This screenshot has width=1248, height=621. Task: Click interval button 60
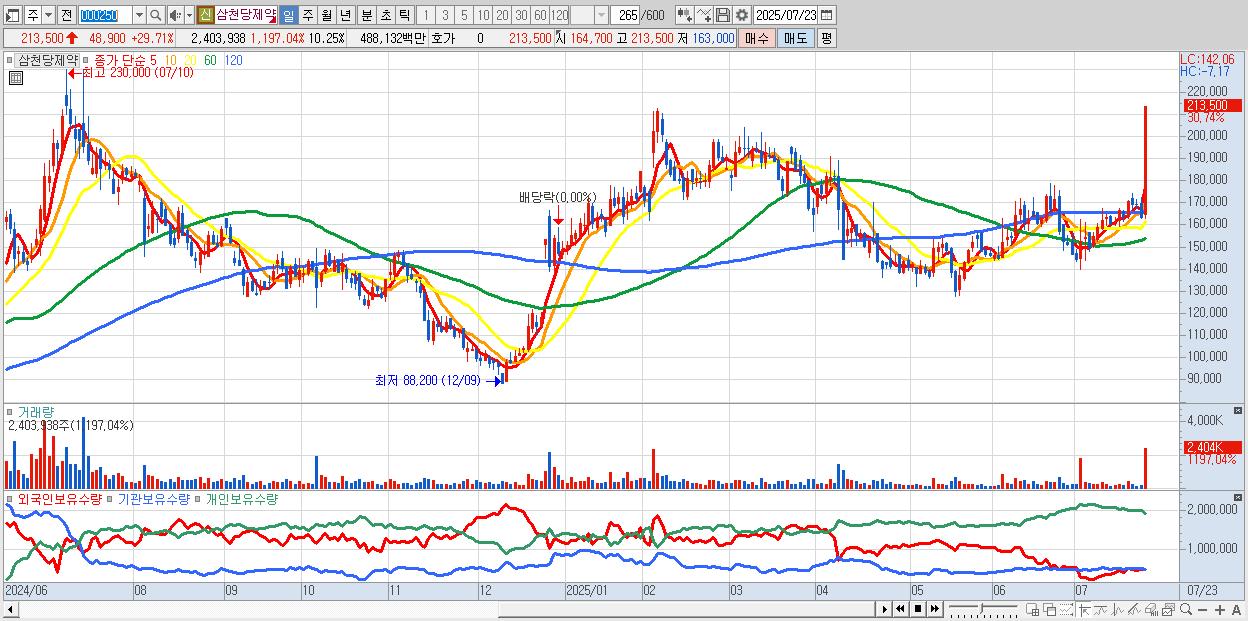click(540, 15)
